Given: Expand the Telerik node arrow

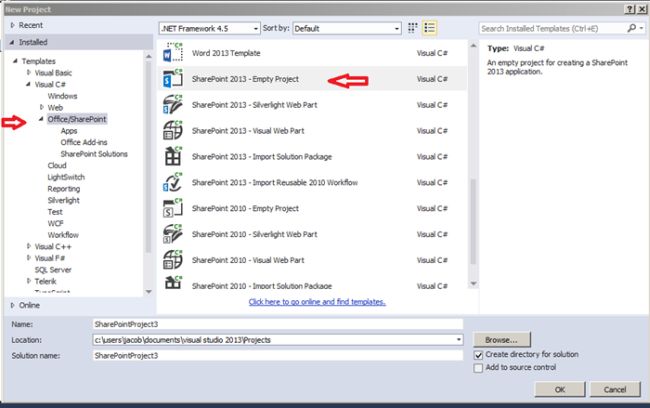Looking at the screenshot, I should (29, 281).
